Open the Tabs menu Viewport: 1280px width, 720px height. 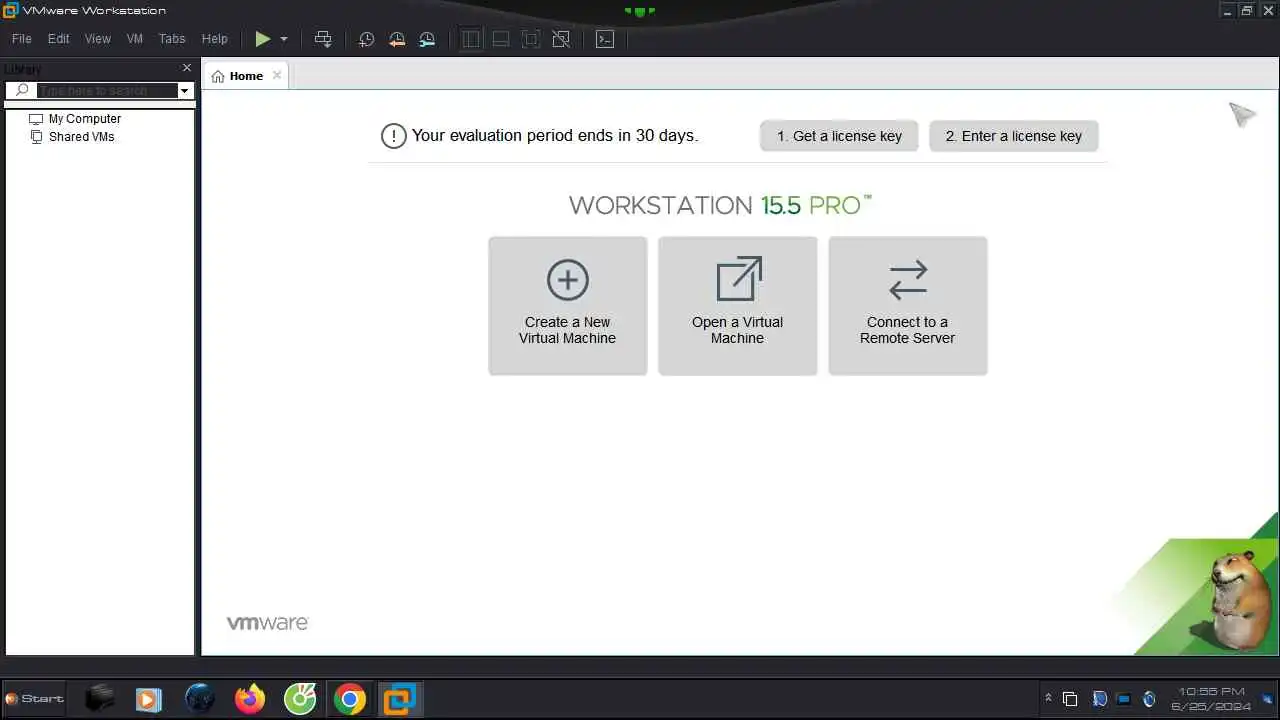pyautogui.click(x=172, y=39)
